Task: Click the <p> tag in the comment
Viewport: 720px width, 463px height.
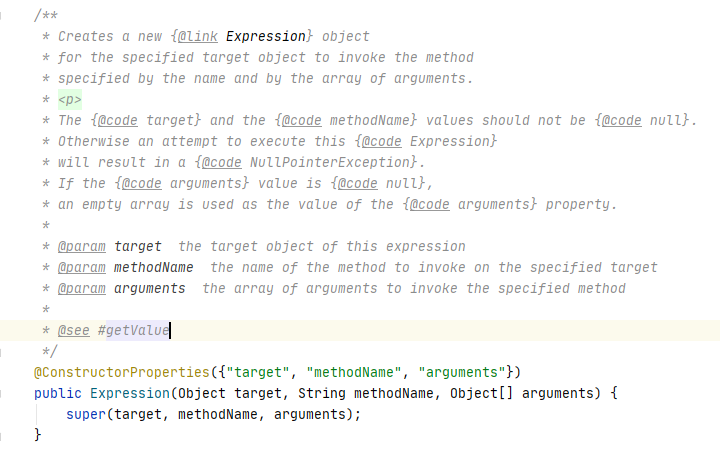Action: pos(69,99)
